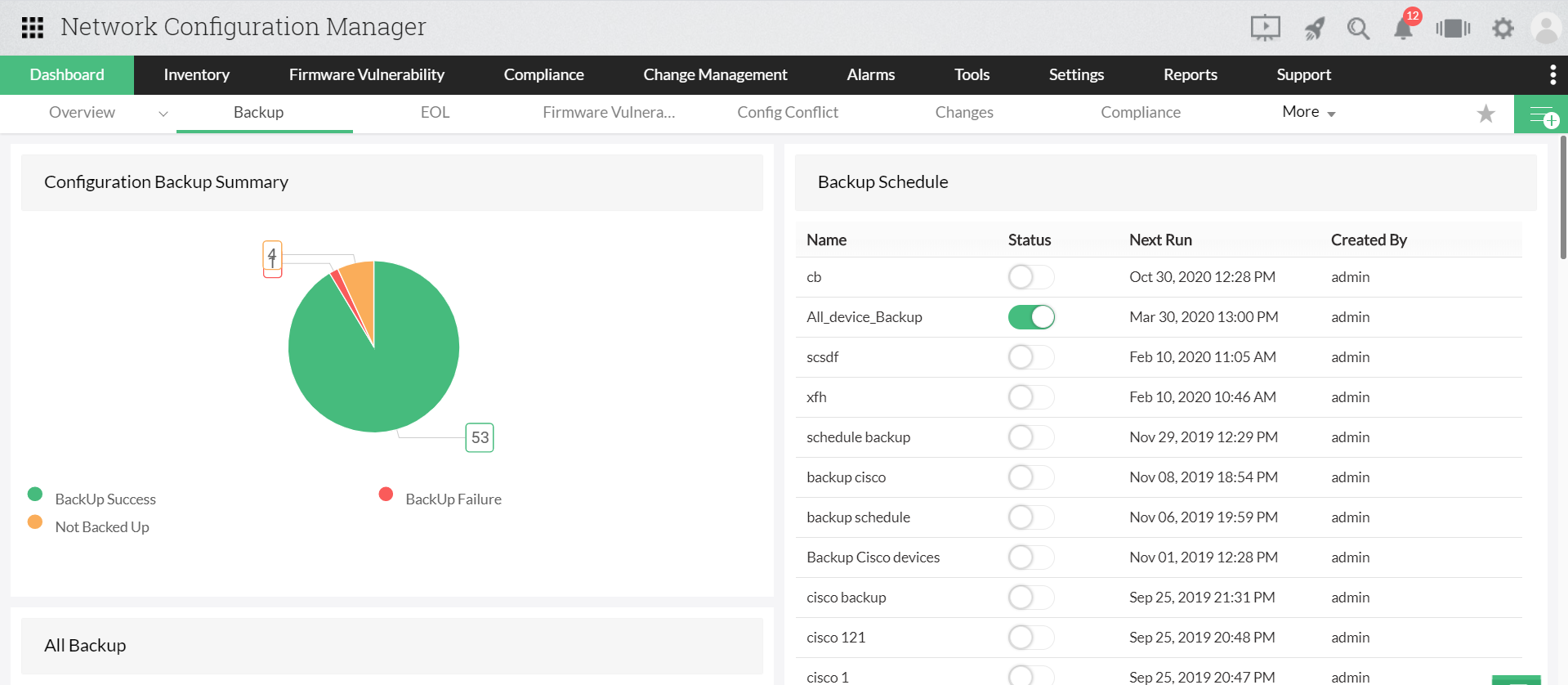Open the Reports menu

[1191, 75]
